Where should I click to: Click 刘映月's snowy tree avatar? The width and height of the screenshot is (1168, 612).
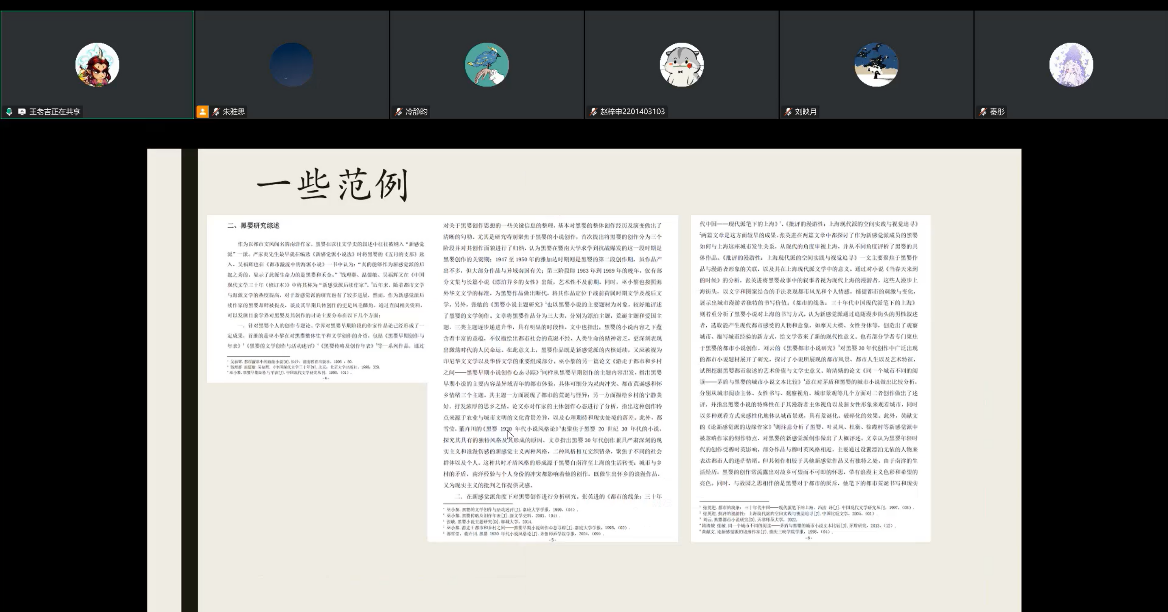[876, 65]
